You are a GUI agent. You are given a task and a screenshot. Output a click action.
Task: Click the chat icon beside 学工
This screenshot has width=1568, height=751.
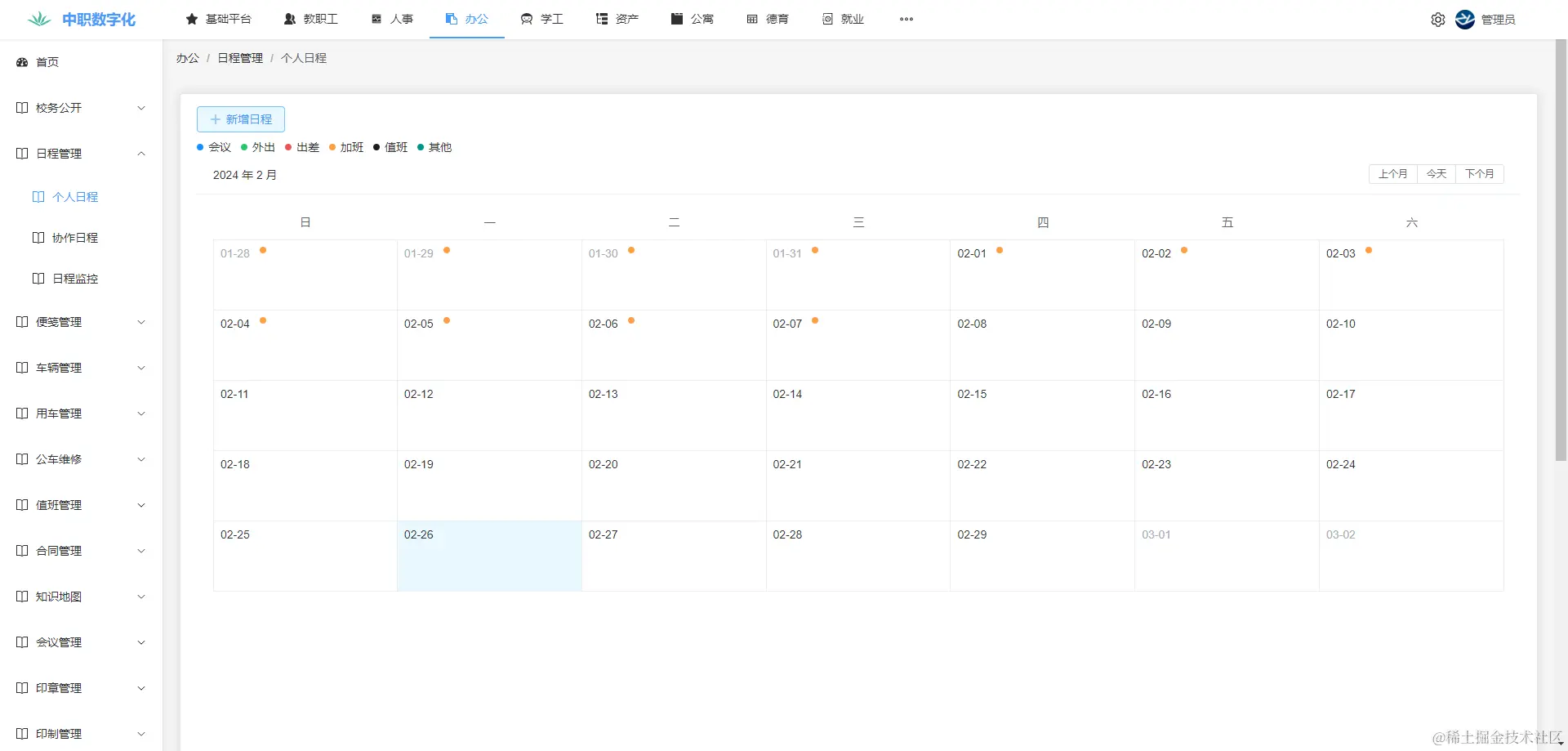527,19
